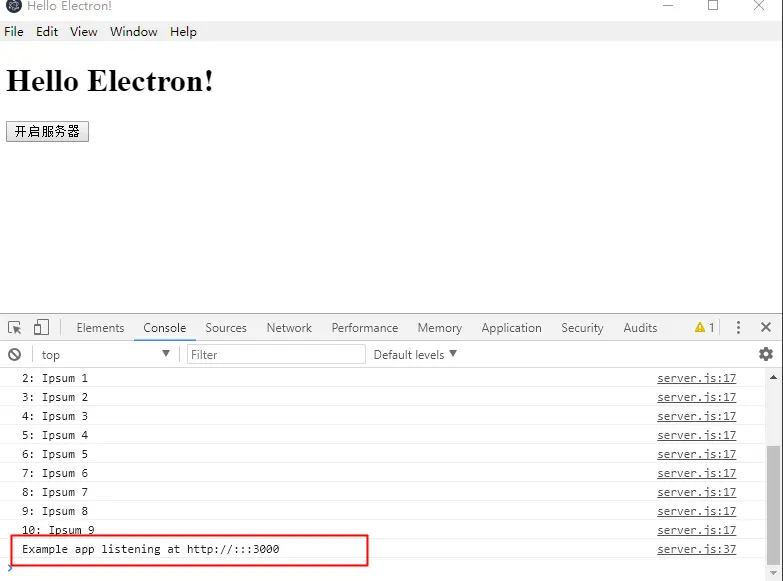
Task: Open the Edit menu
Action: [47, 32]
